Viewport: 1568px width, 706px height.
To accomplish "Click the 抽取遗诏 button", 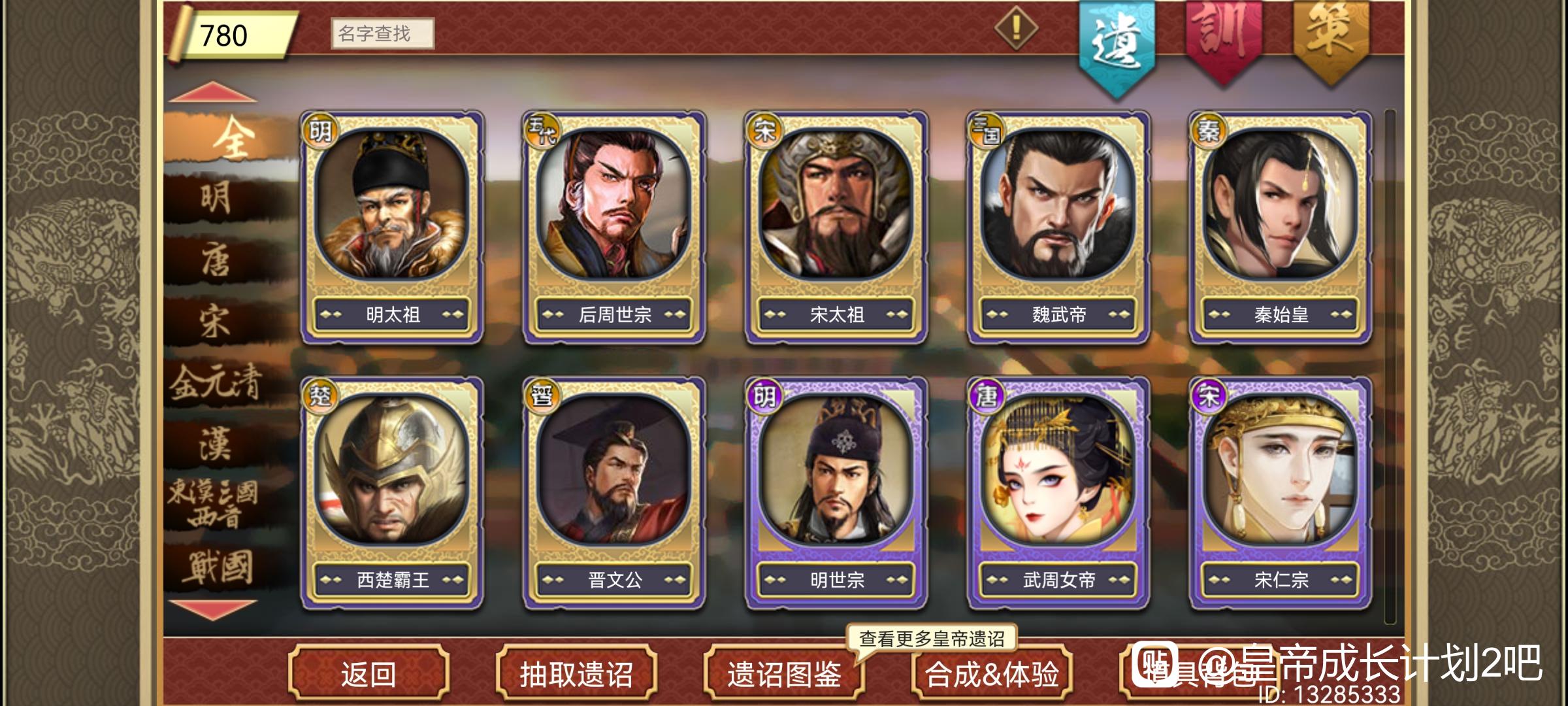I will click(x=576, y=673).
